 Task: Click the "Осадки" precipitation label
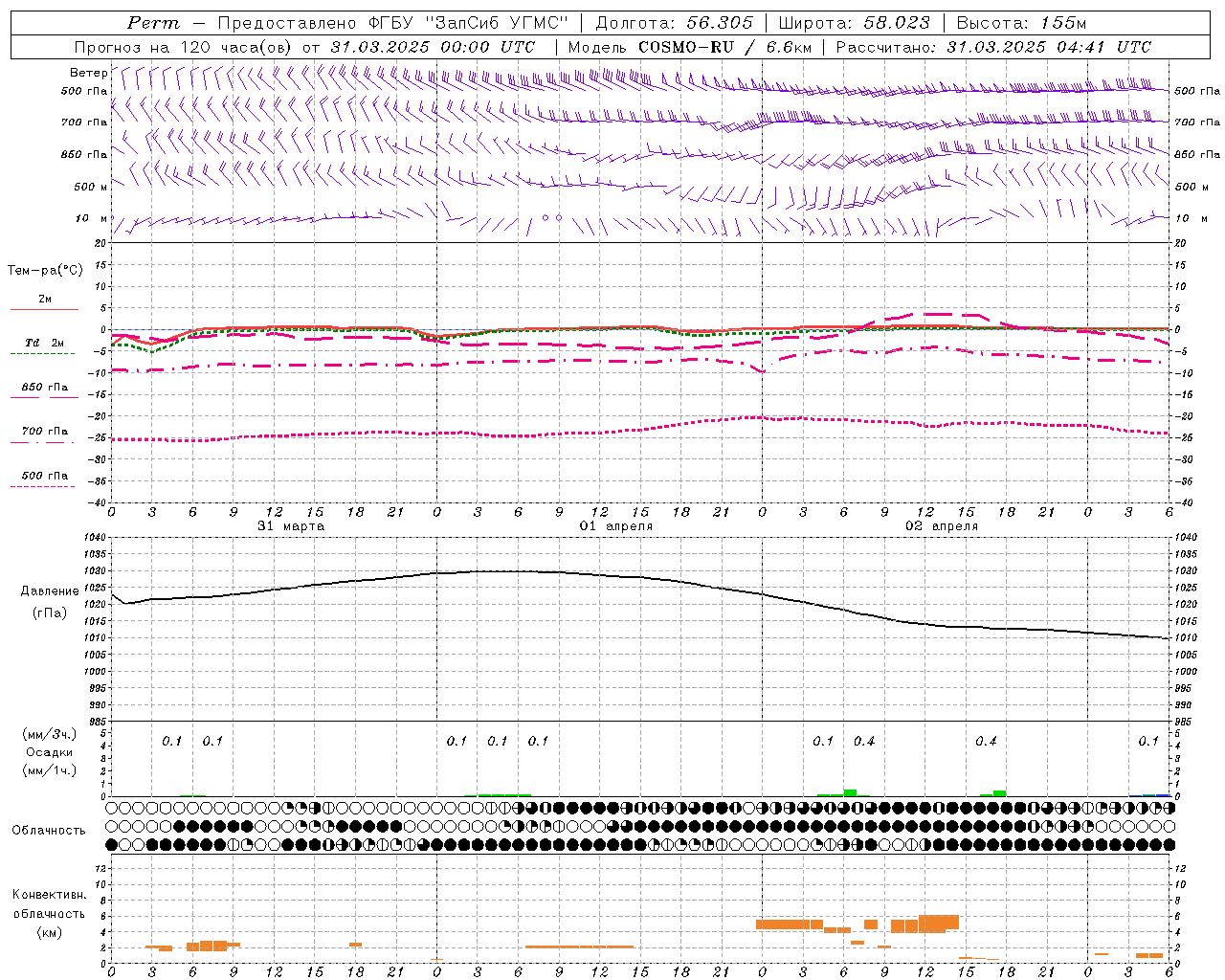[50, 752]
